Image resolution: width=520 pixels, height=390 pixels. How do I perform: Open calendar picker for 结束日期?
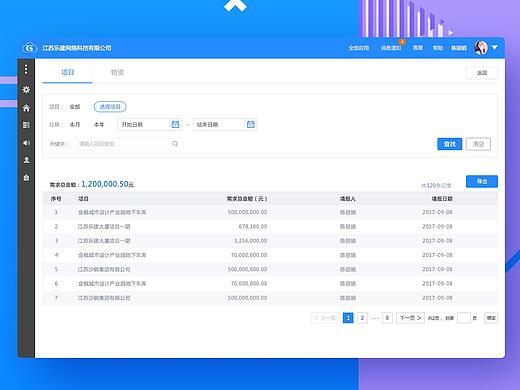click(x=251, y=124)
